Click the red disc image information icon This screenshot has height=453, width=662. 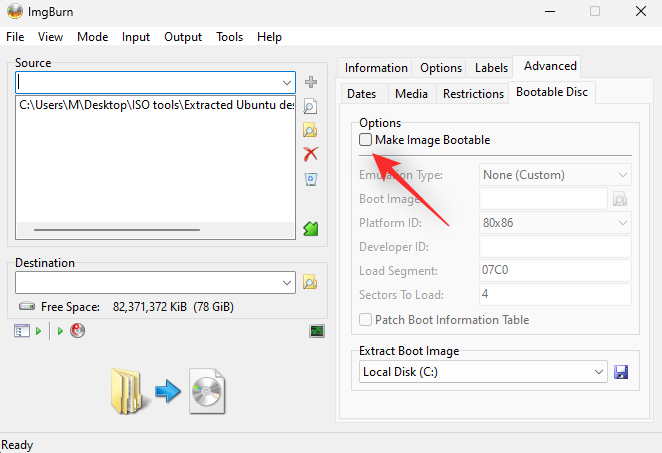pos(78,330)
